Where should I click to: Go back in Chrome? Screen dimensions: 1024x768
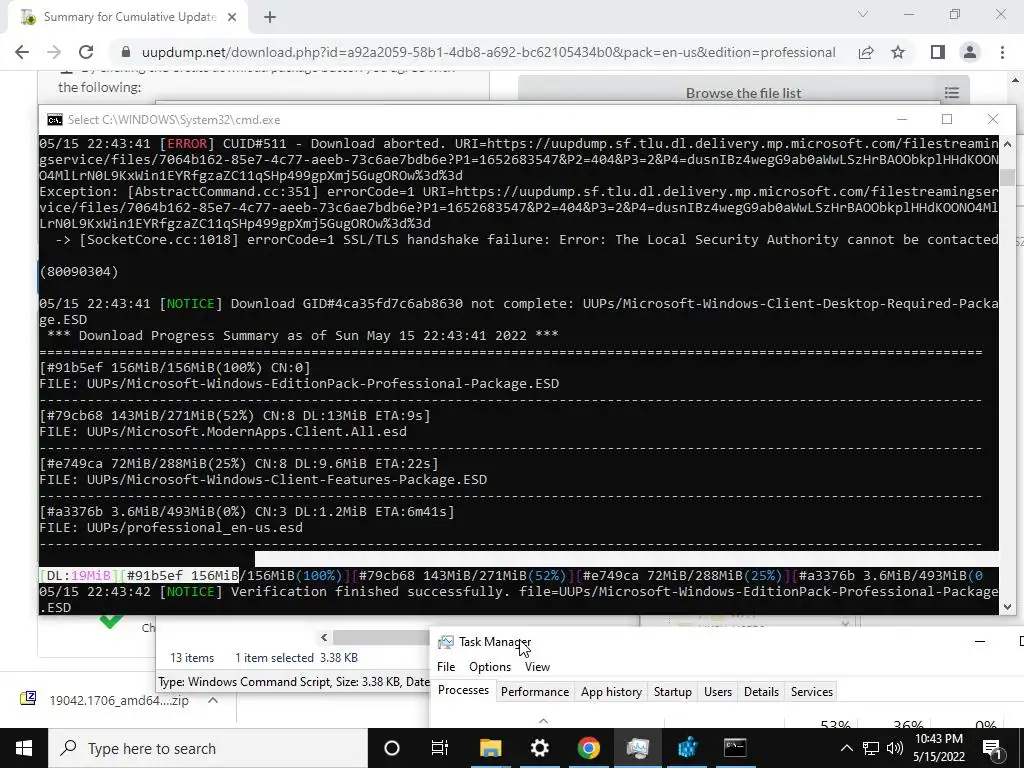pyautogui.click(x=22, y=52)
